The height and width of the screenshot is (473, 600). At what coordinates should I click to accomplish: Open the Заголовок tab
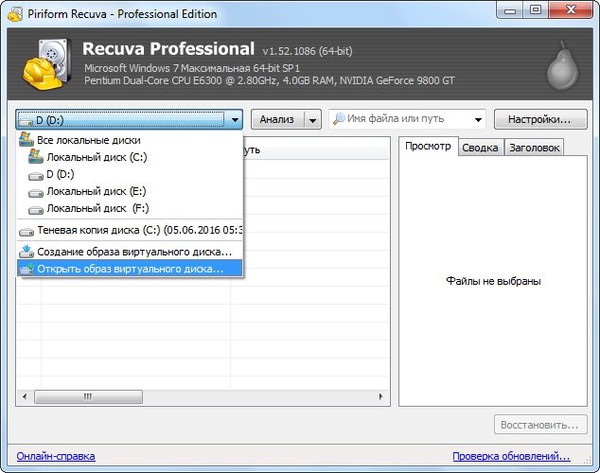(x=533, y=147)
